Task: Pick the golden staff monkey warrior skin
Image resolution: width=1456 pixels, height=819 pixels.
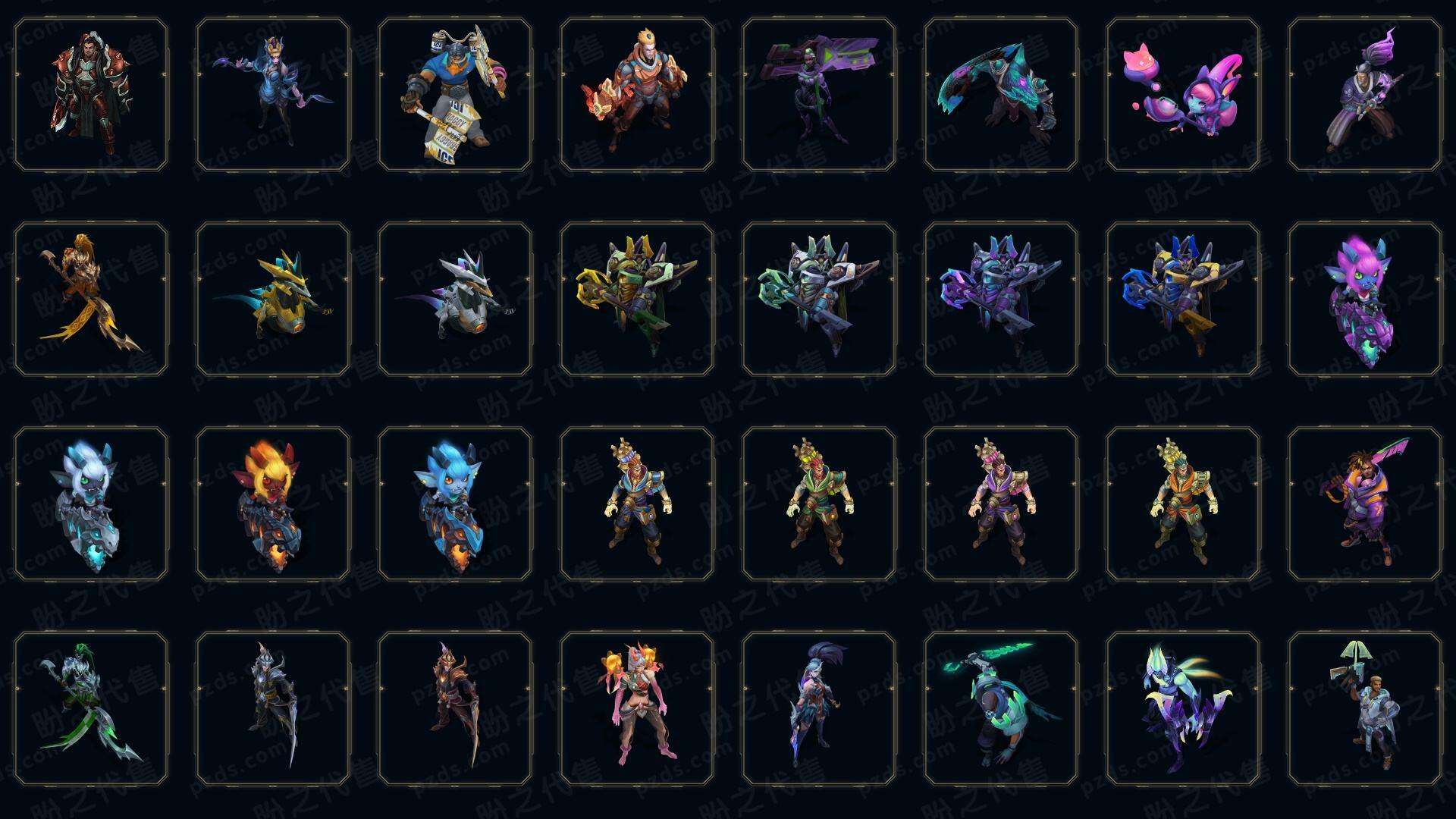Action: coord(91,299)
